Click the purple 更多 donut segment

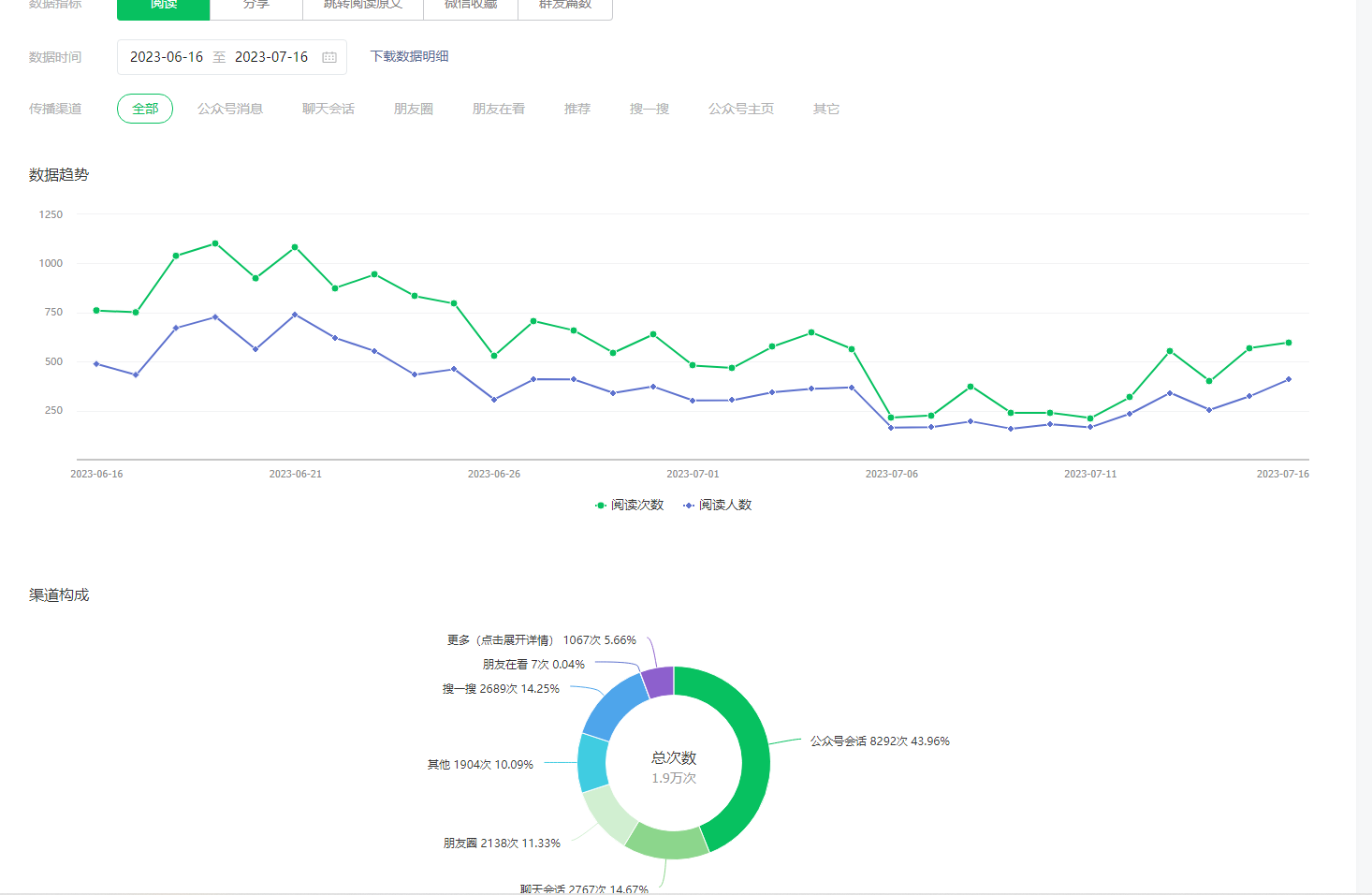tap(659, 682)
